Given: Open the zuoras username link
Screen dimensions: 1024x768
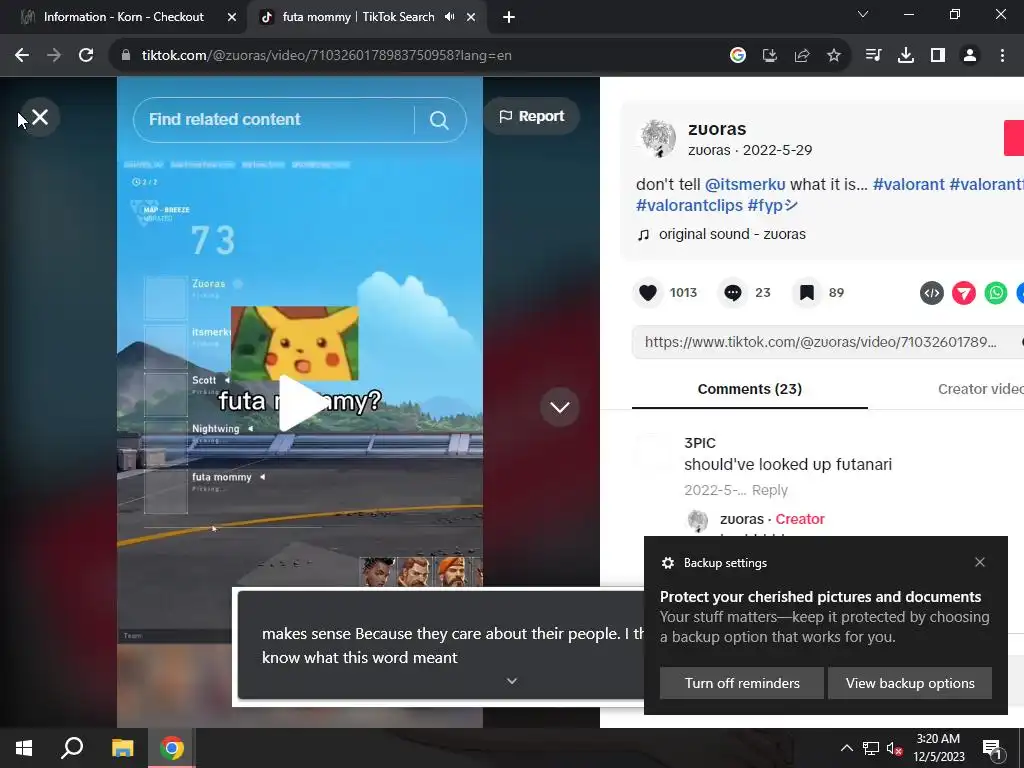Looking at the screenshot, I should [717, 129].
